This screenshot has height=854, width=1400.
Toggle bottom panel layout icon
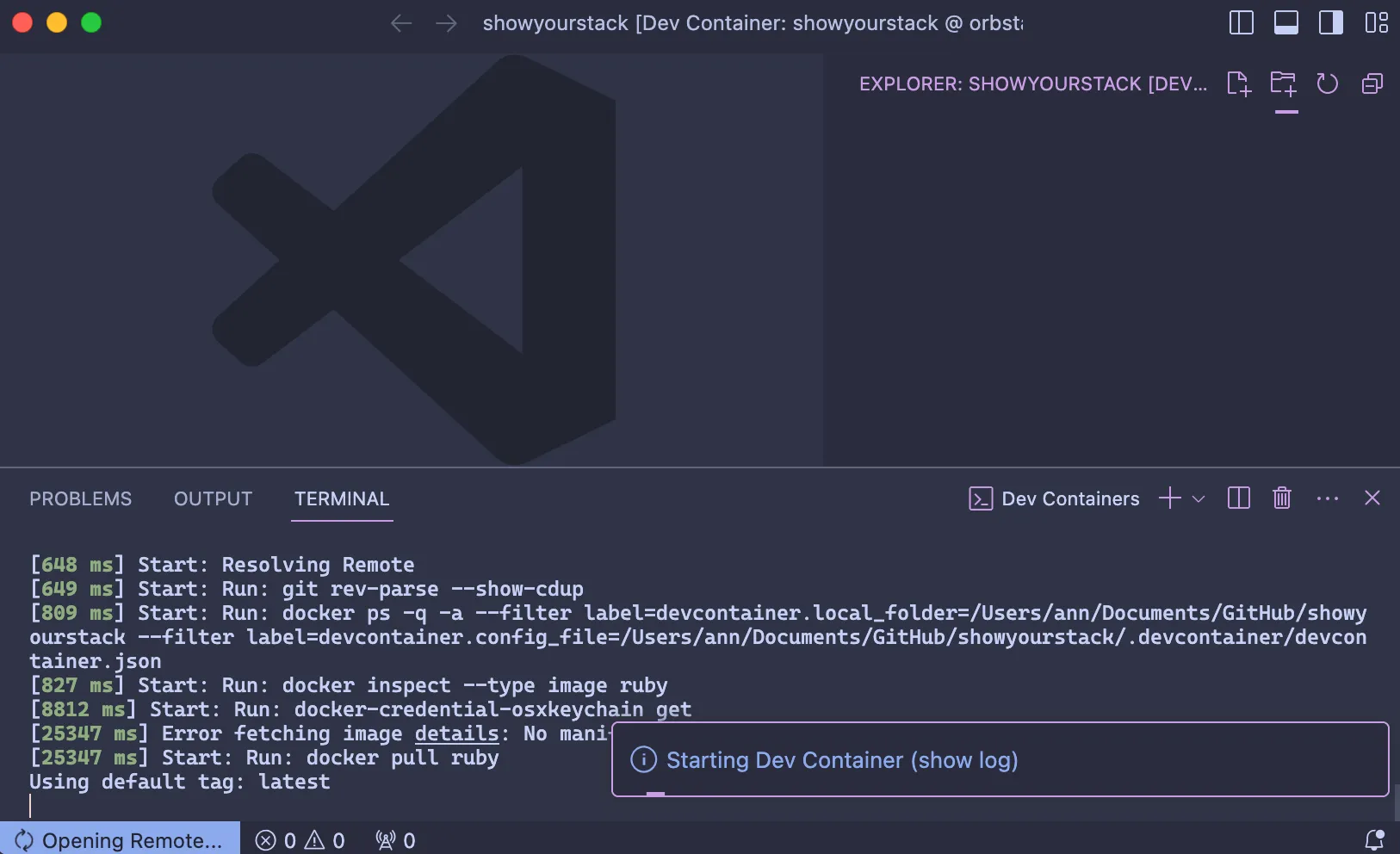pyautogui.click(x=1286, y=22)
